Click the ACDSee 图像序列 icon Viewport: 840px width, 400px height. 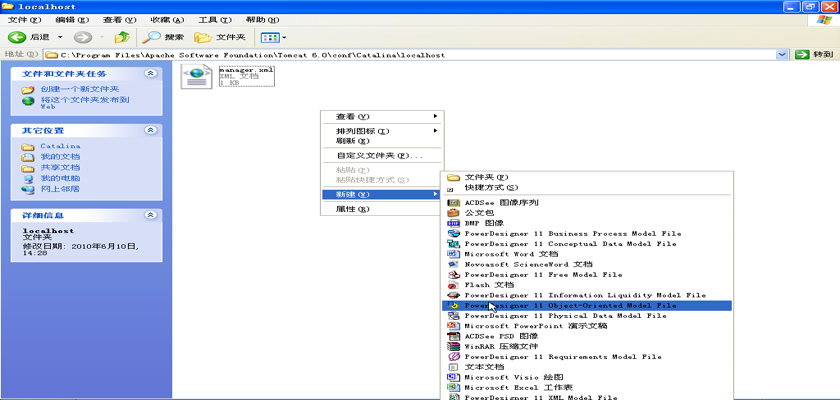coord(454,202)
